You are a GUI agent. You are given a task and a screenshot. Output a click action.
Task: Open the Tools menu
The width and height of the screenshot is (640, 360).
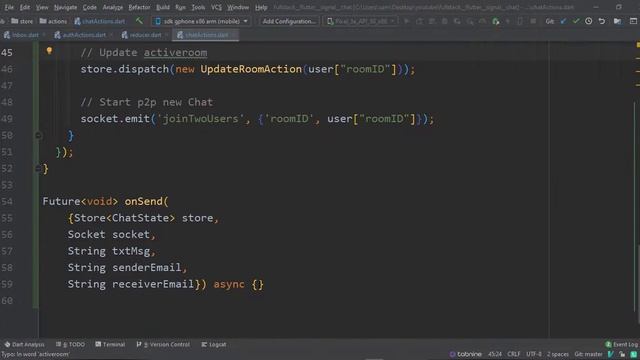(198, 7)
